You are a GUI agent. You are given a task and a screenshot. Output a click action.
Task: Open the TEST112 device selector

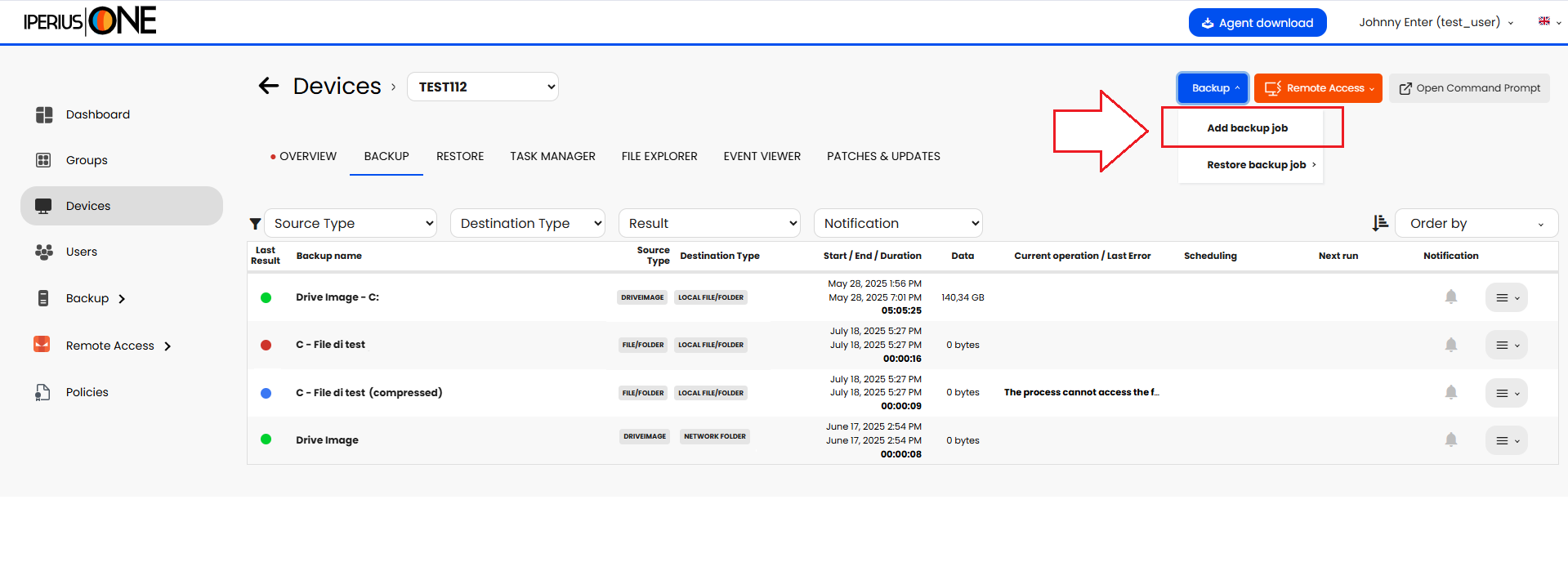pos(483,87)
